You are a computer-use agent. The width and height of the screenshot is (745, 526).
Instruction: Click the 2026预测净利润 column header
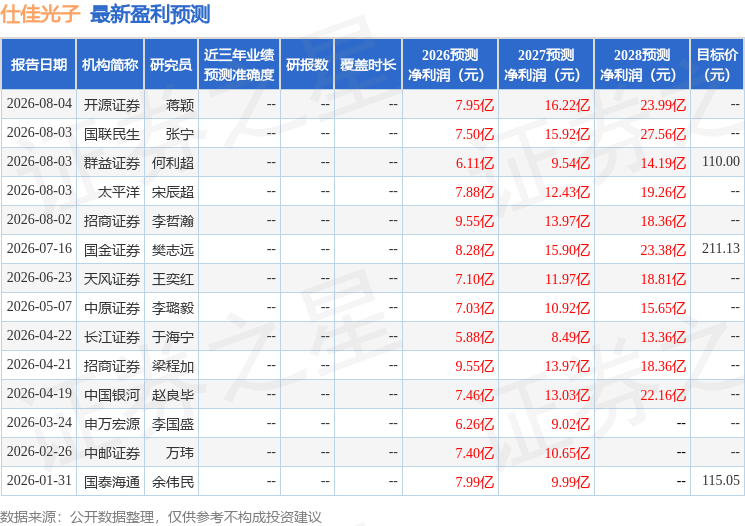point(450,65)
